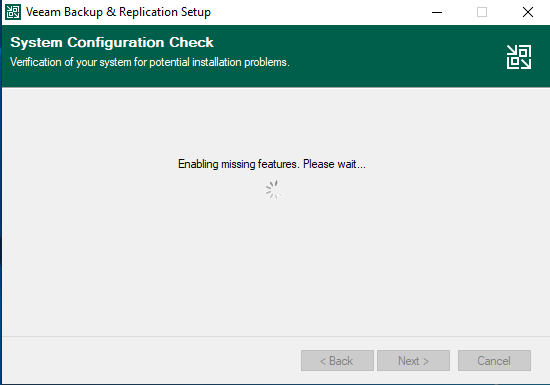Click empty footer space left of Back button
The image size is (550, 385).
coord(151,360)
